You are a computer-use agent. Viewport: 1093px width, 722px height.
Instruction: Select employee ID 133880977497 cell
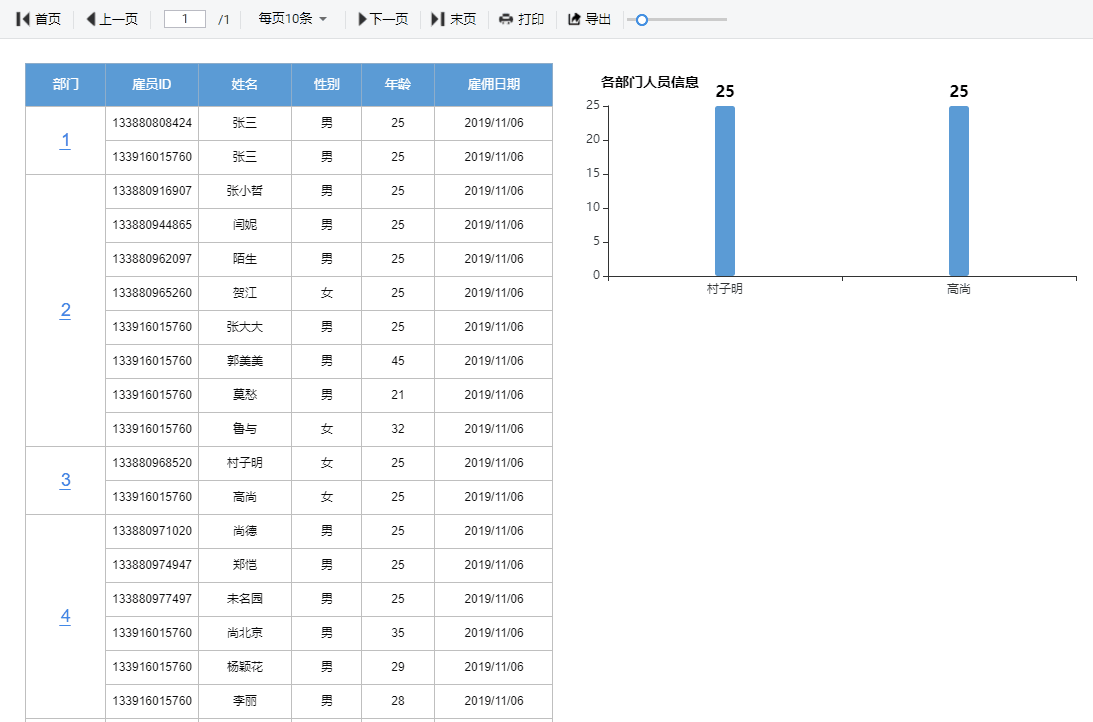152,599
